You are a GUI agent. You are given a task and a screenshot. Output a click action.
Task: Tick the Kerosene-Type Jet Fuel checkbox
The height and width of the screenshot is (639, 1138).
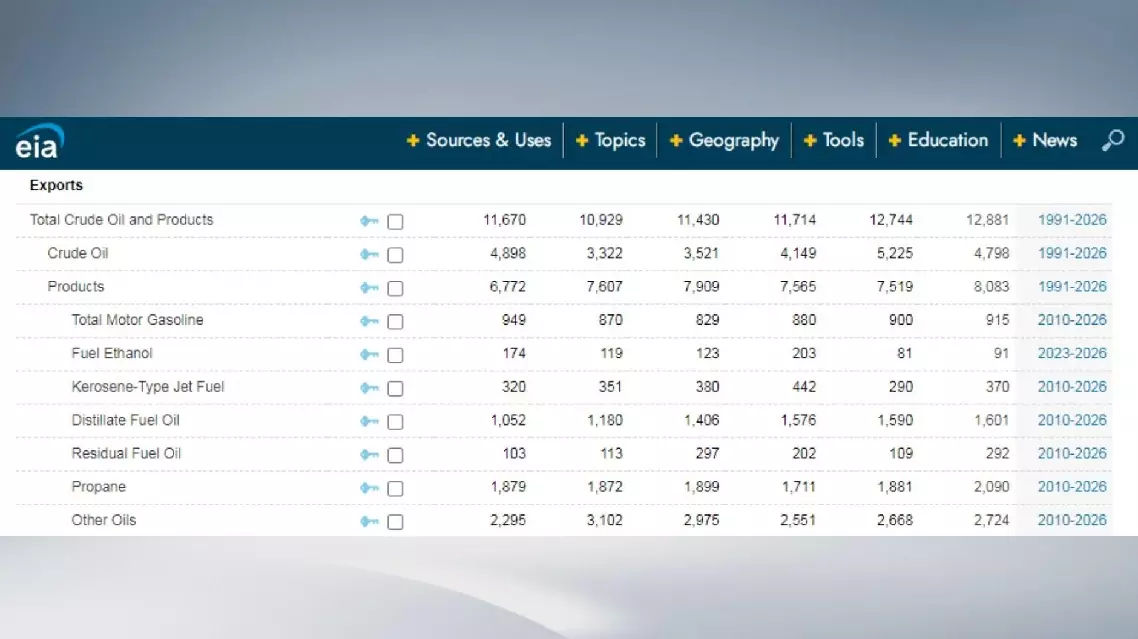point(395,388)
